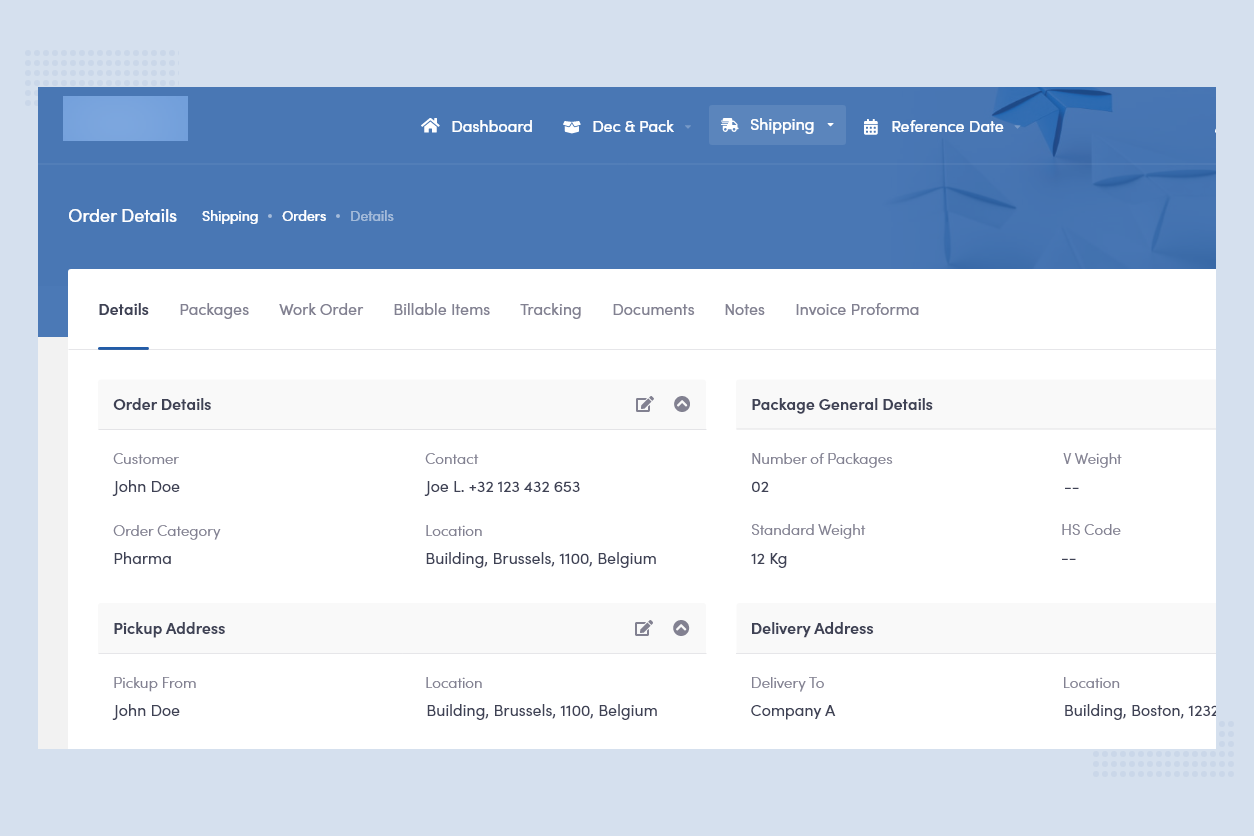Switch to the Packages tab
Viewport: 1254px width, 836px height.
(x=214, y=310)
